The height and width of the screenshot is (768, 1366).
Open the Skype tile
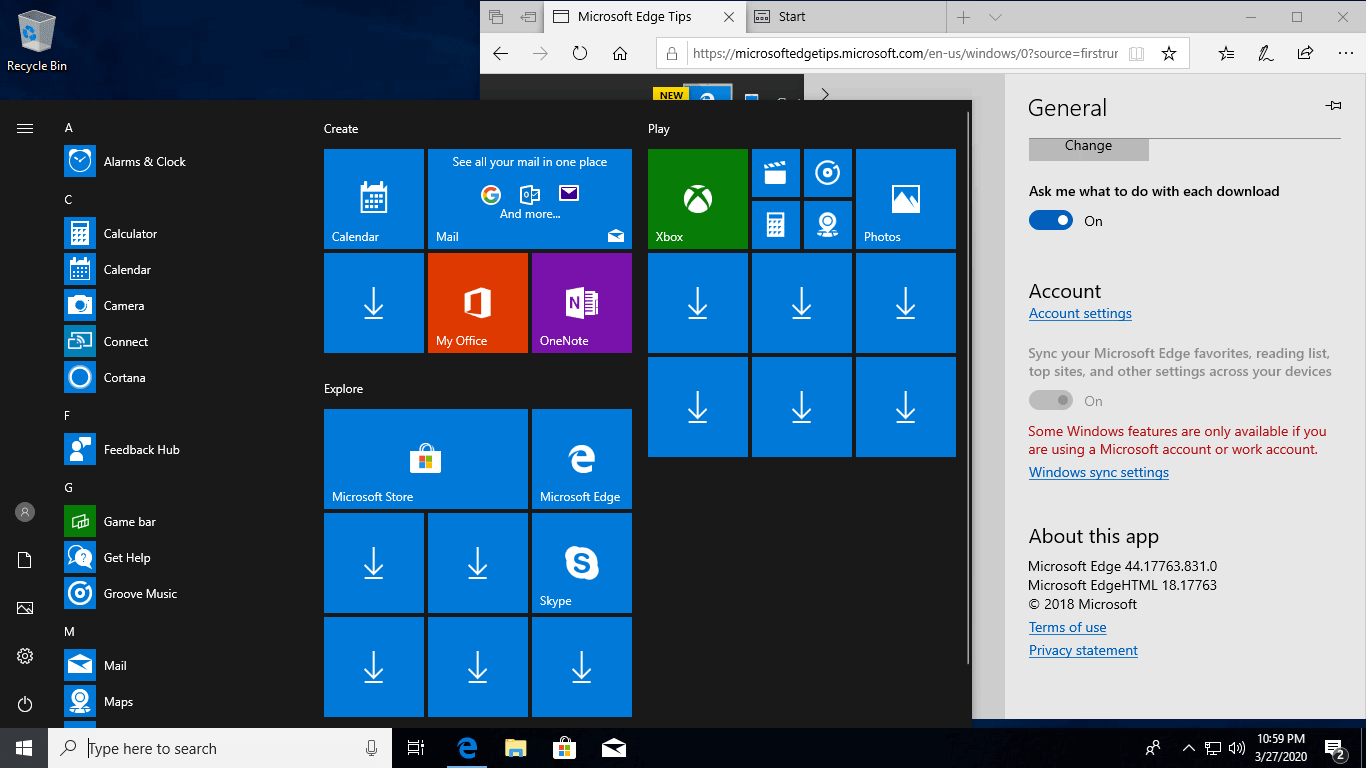pyautogui.click(x=582, y=563)
